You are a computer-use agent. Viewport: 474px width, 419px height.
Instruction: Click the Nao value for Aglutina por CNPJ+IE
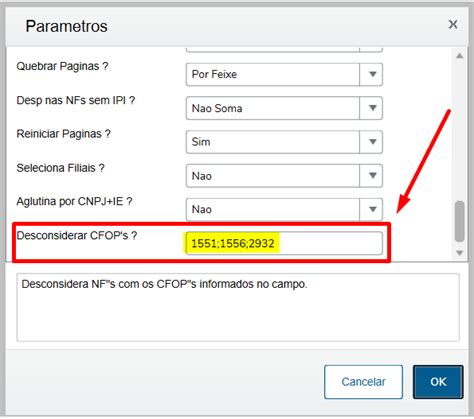[273, 210]
